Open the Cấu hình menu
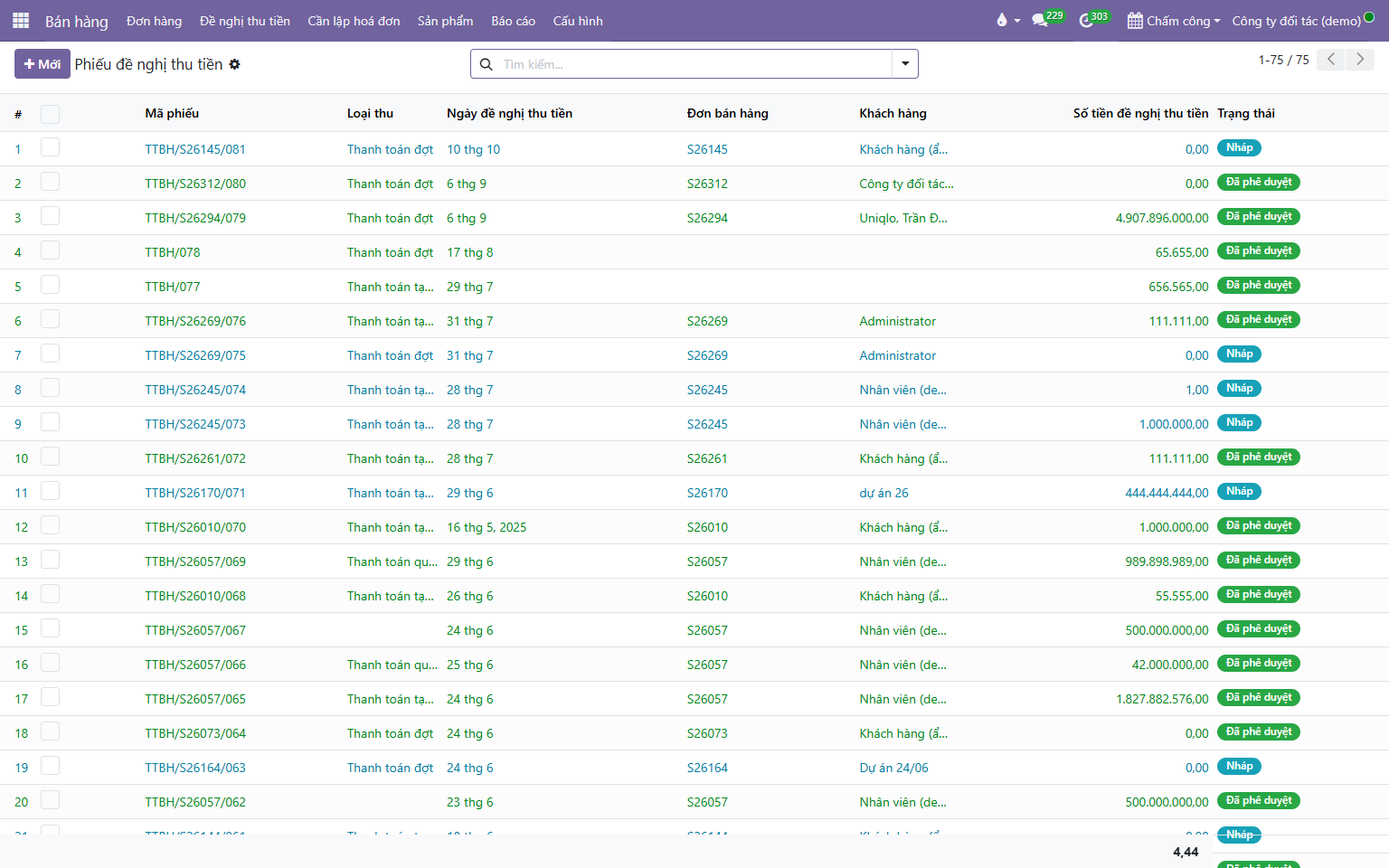The width and height of the screenshot is (1389, 868). 578,21
